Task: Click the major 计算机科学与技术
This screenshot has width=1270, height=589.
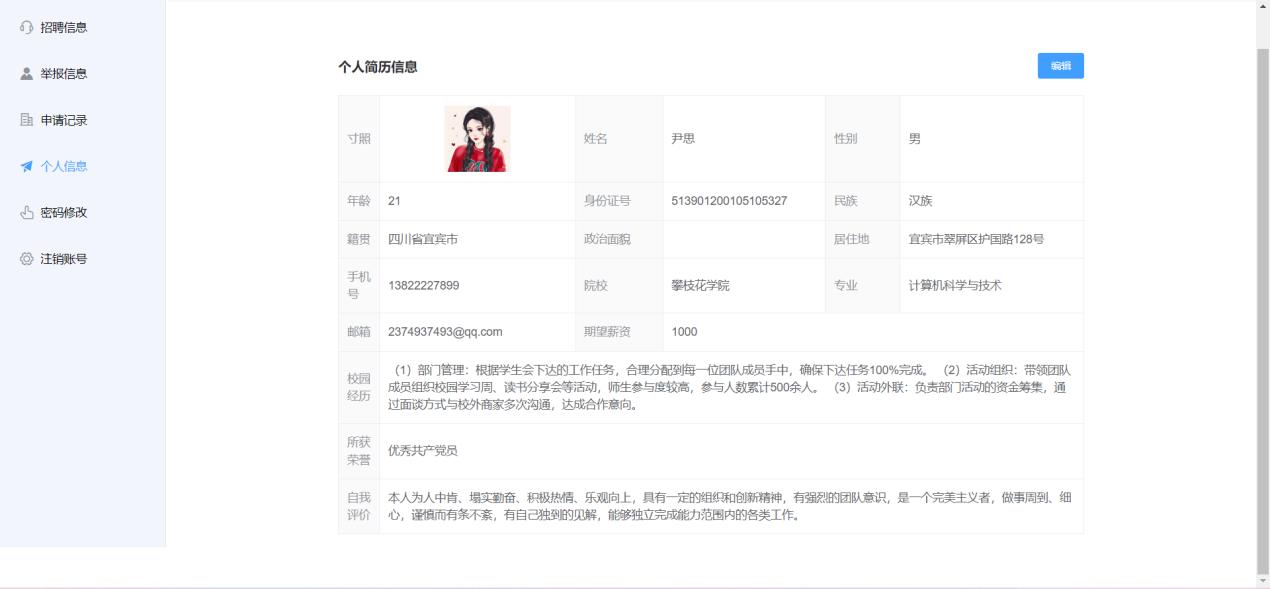Action: pos(955,285)
